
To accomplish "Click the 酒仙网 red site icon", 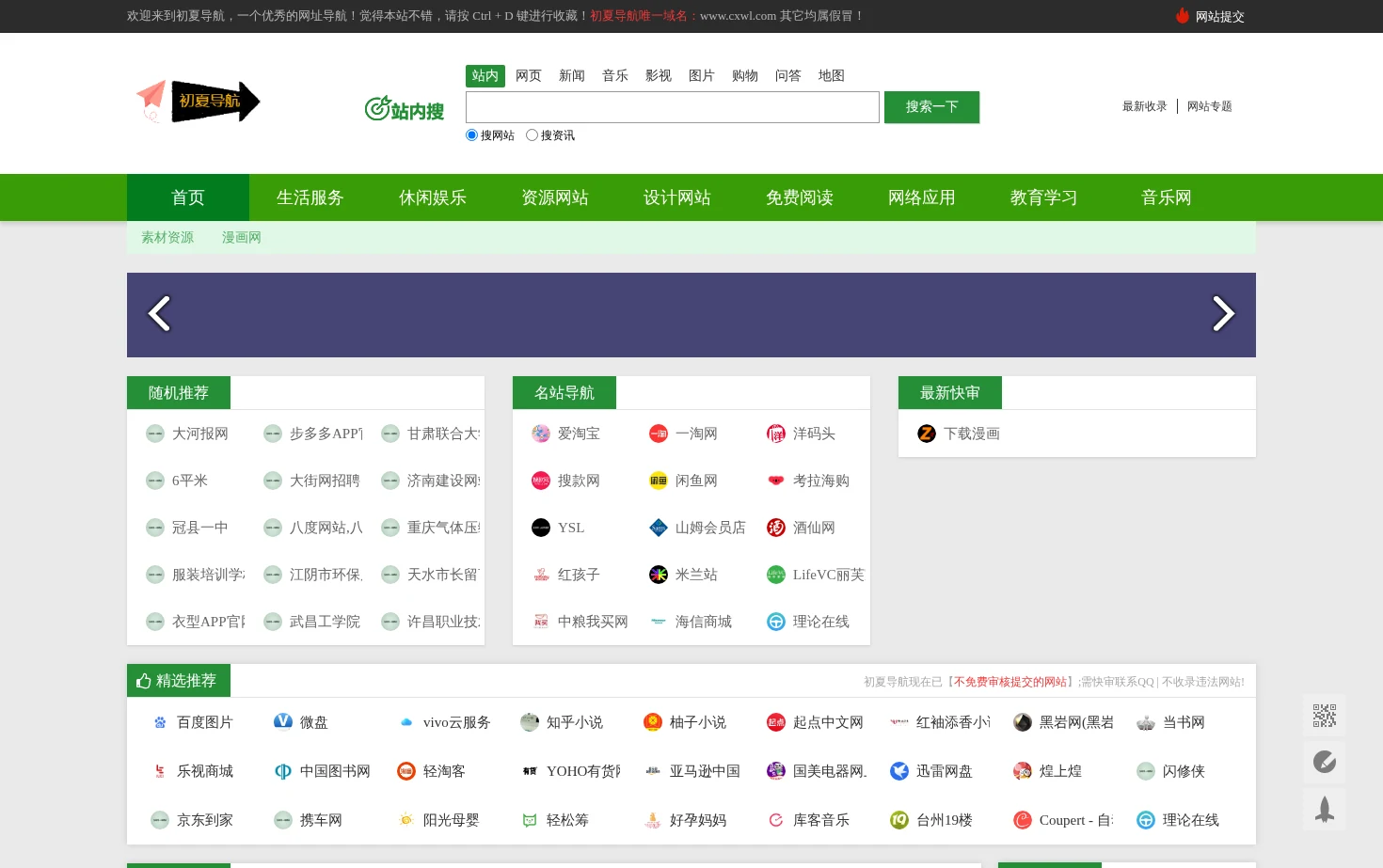I will click(776, 528).
